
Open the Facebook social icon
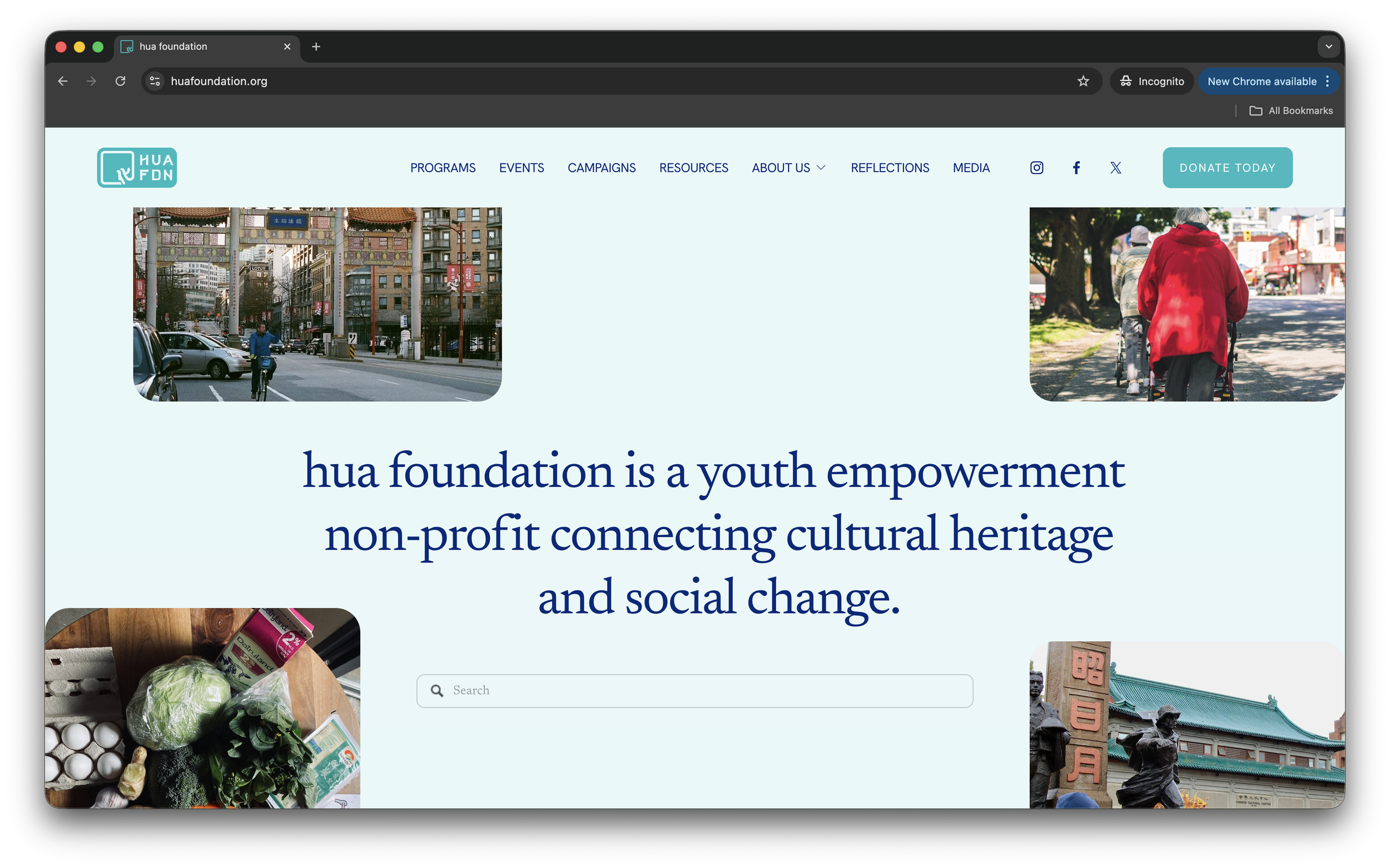[1076, 168]
